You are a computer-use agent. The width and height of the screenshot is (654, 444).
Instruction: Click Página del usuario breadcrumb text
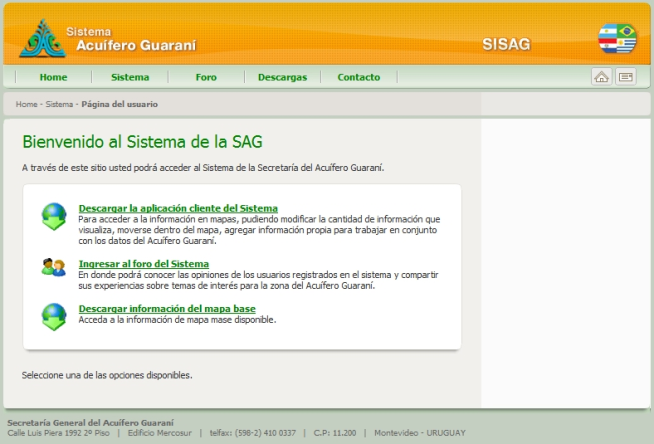tap(119, 104)
